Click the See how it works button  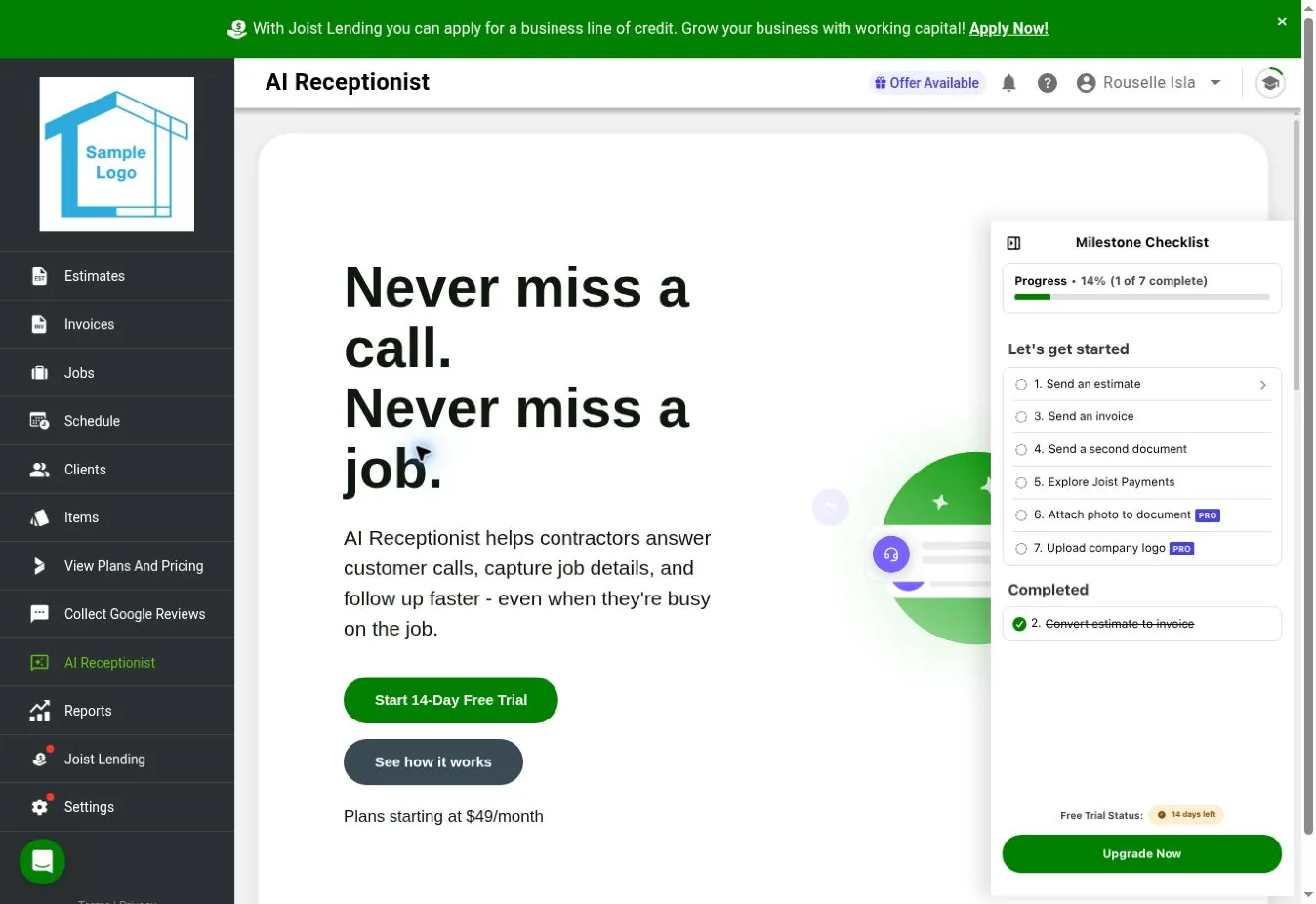click(x=433, y=762)
